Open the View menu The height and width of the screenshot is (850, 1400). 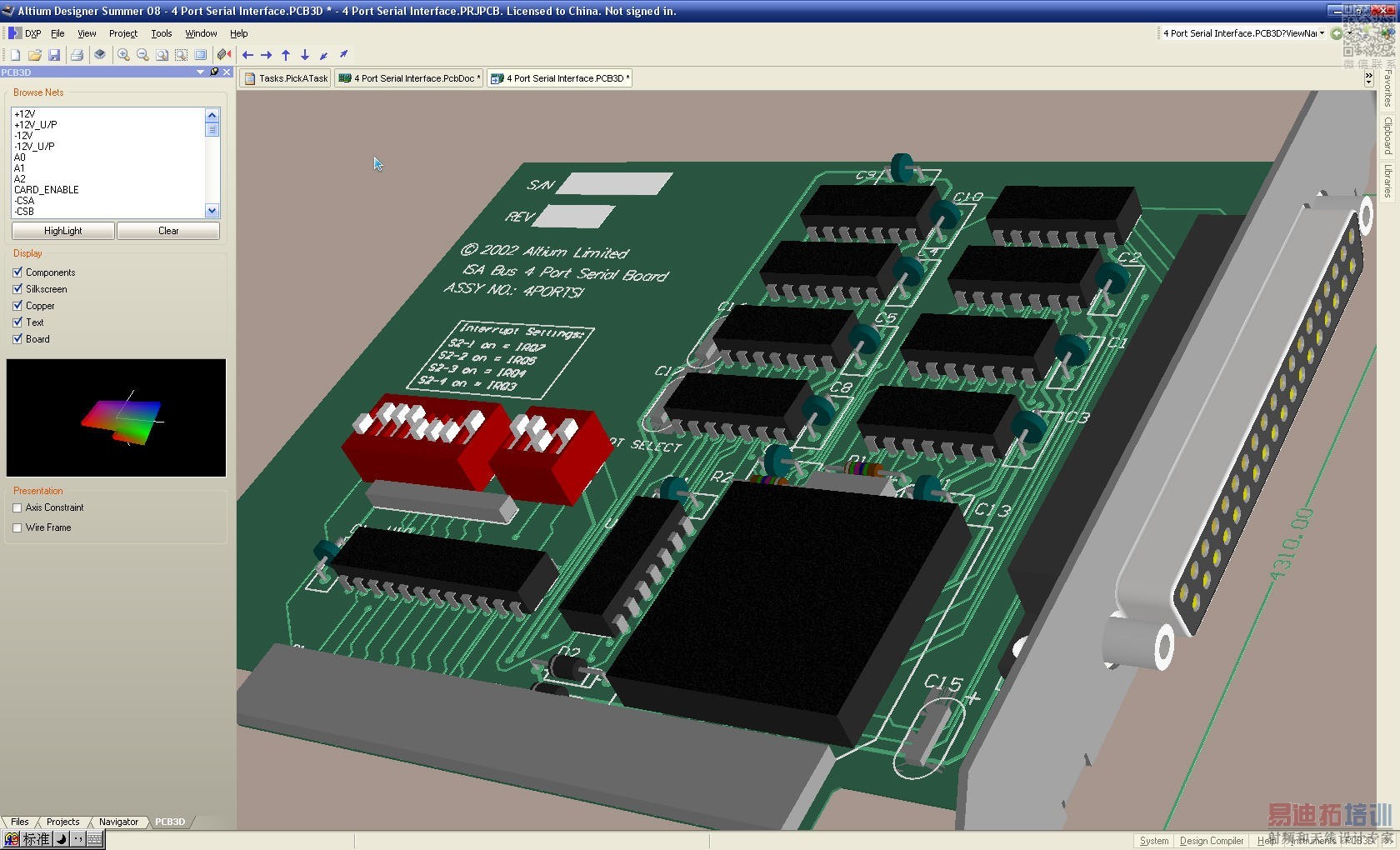87,33
